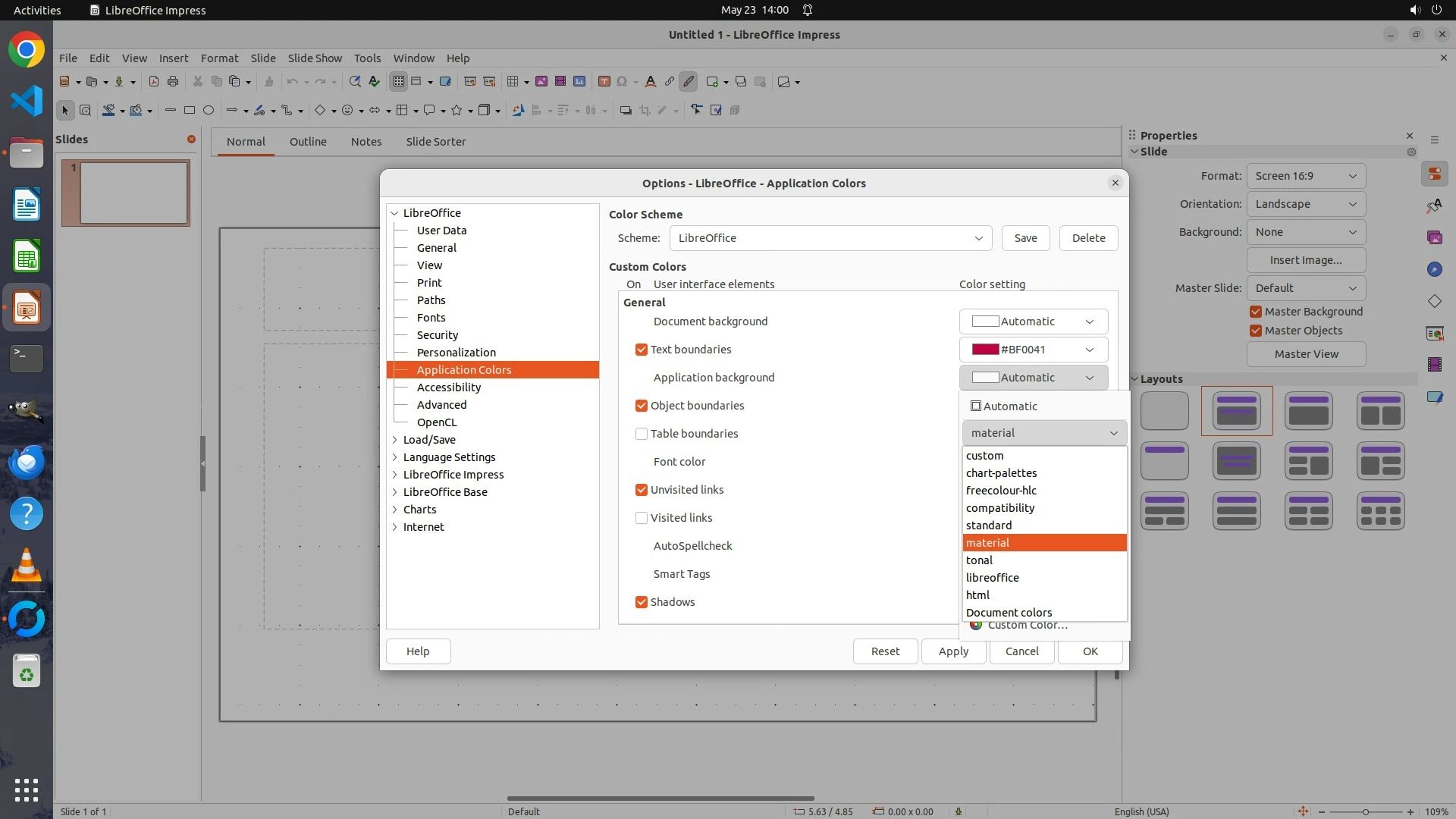The width and height of the screenshot is (1456, 819).
Task: Click the Rectangle shape tool
Action: tap(190, 111)
